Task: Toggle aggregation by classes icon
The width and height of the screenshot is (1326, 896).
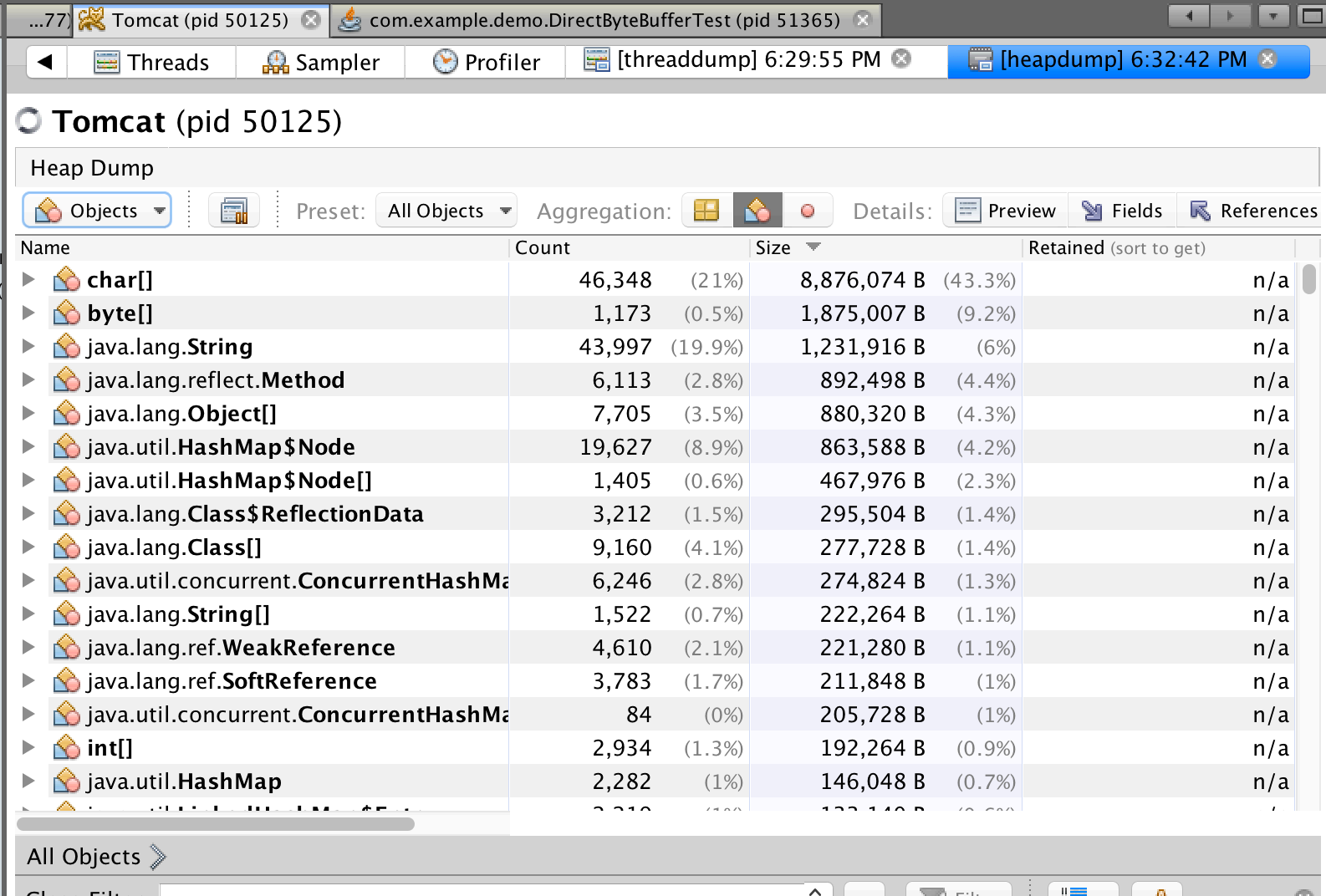Action: click(x=757, y=211)
